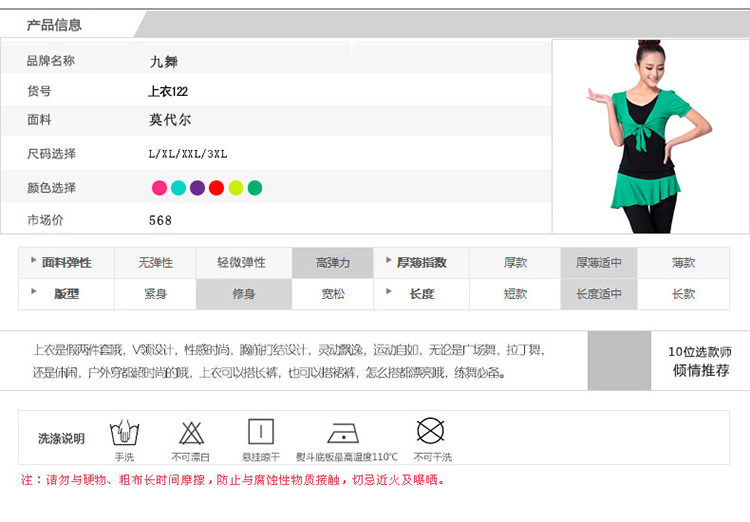The image size is (750, 522).
Task: Click the arrow beside 面料弹性
Action: pos(34,260)
